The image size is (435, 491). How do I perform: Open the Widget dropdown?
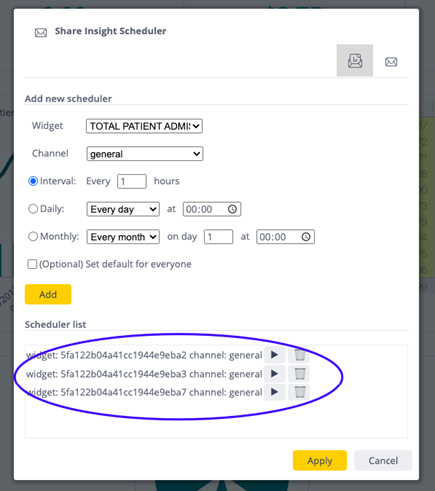pyautogui.click(x=144, y=126)
